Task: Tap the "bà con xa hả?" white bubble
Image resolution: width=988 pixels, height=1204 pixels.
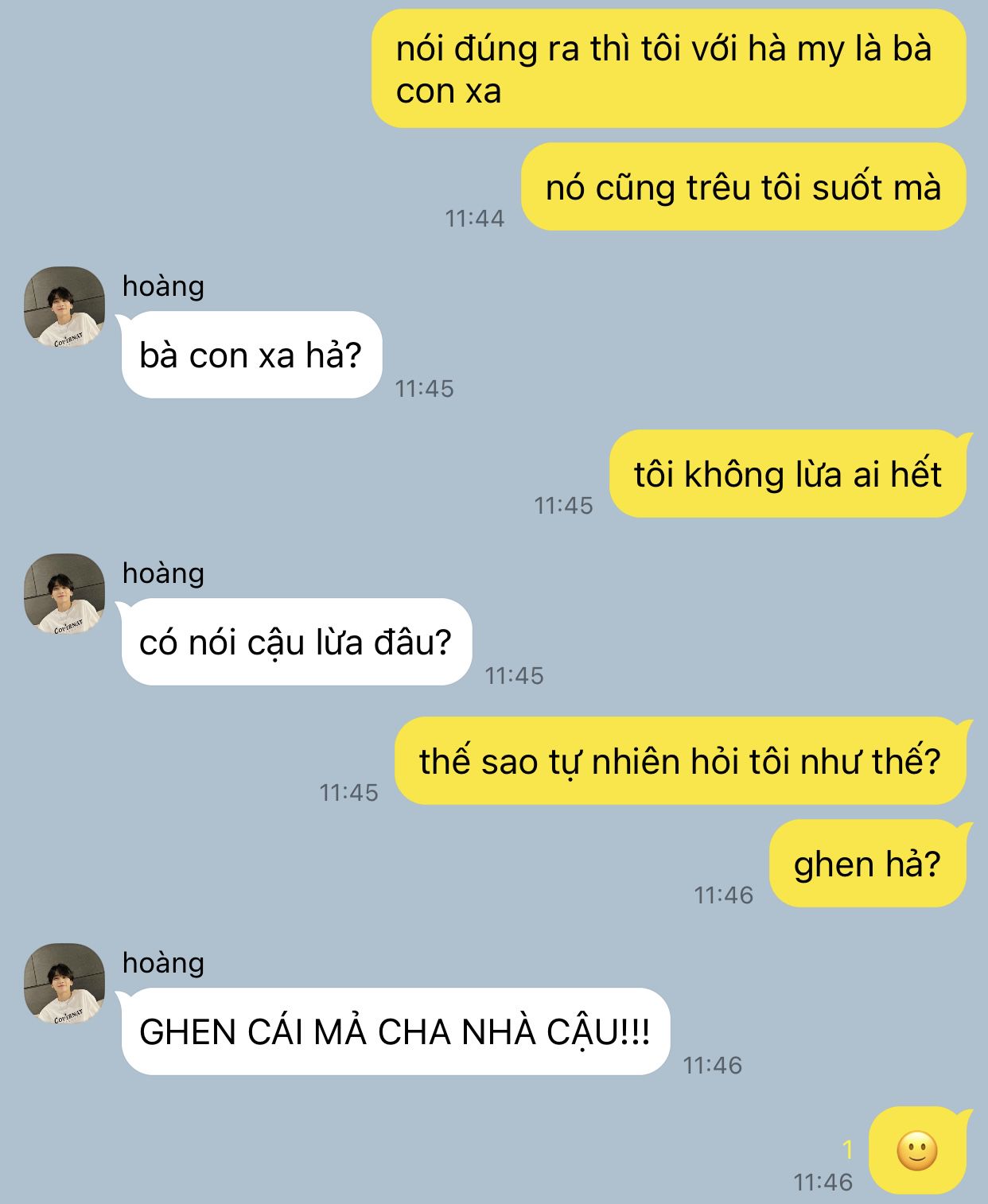Action: point(251,355)
